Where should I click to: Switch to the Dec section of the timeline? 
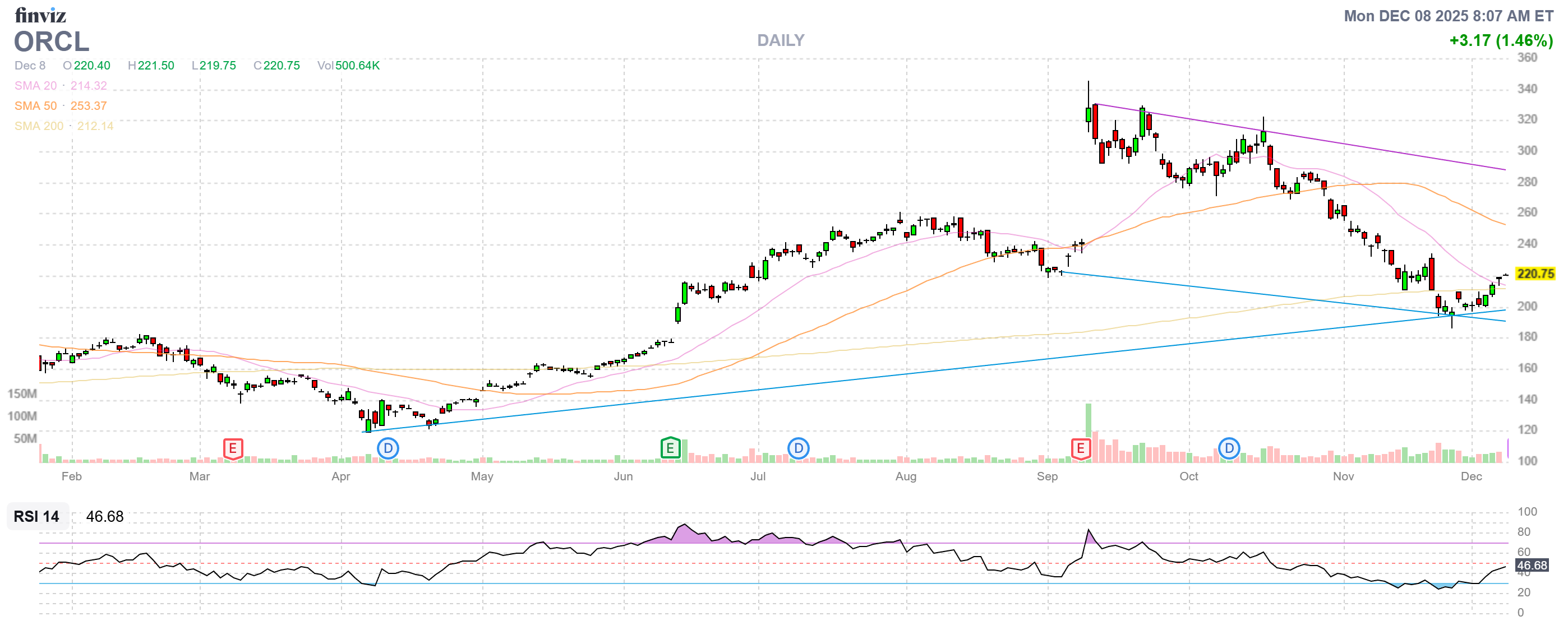1473,477
